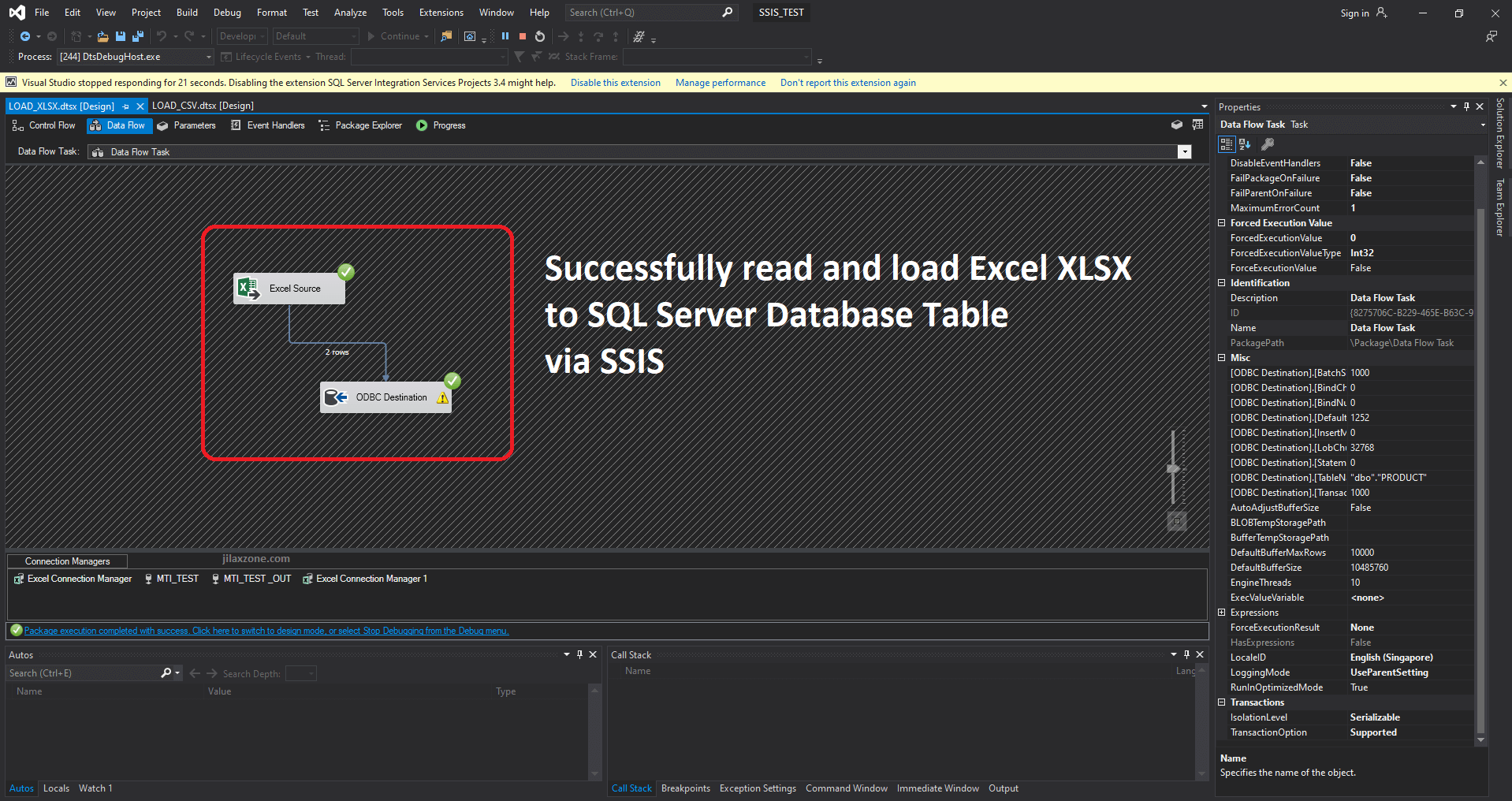The width and height of the screenshot is (1512, 801).
Task: Click the Save All icon
Action: tap(138, 36)
